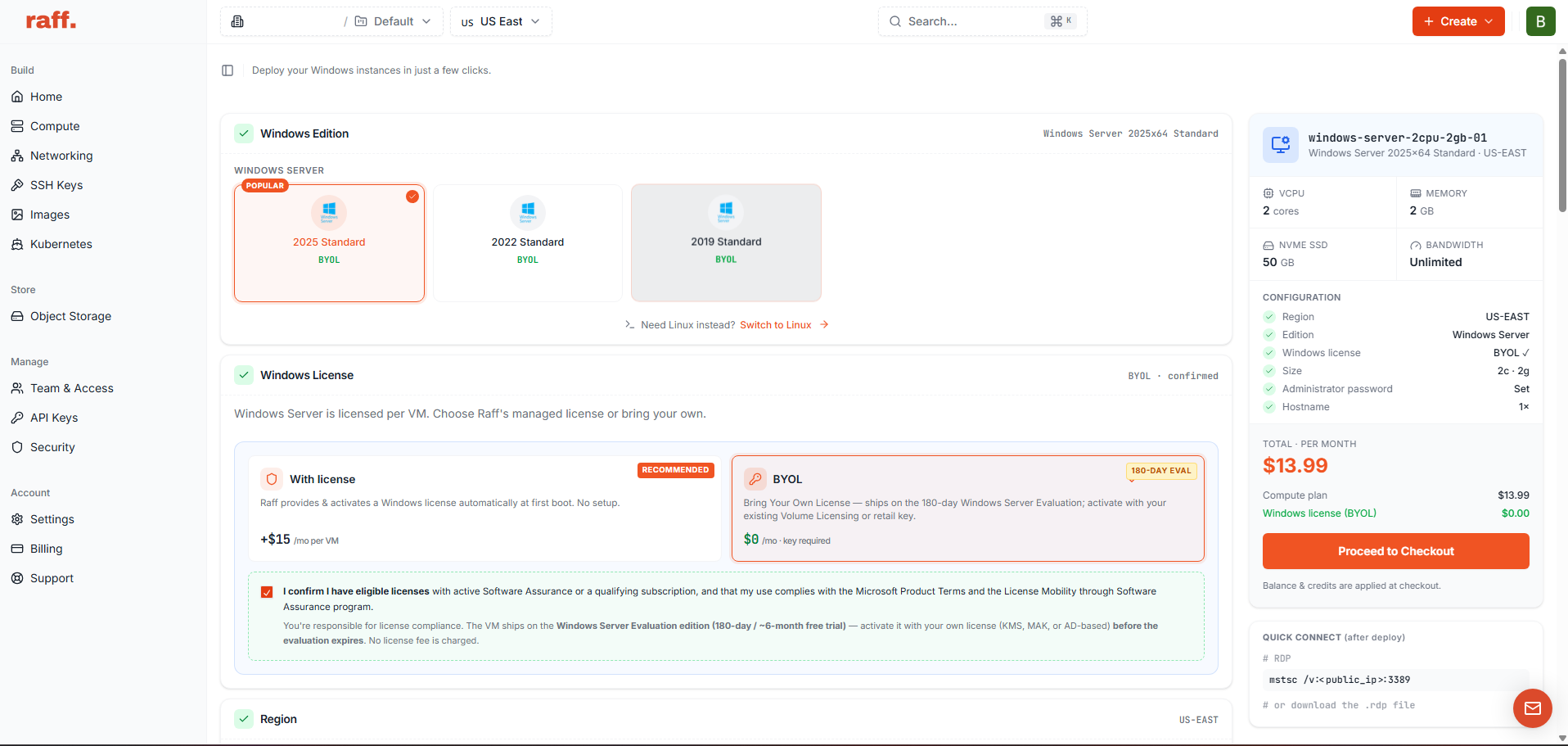
Task: Click the Windows license (BYOL) line item
Action: pos(1395,513)
